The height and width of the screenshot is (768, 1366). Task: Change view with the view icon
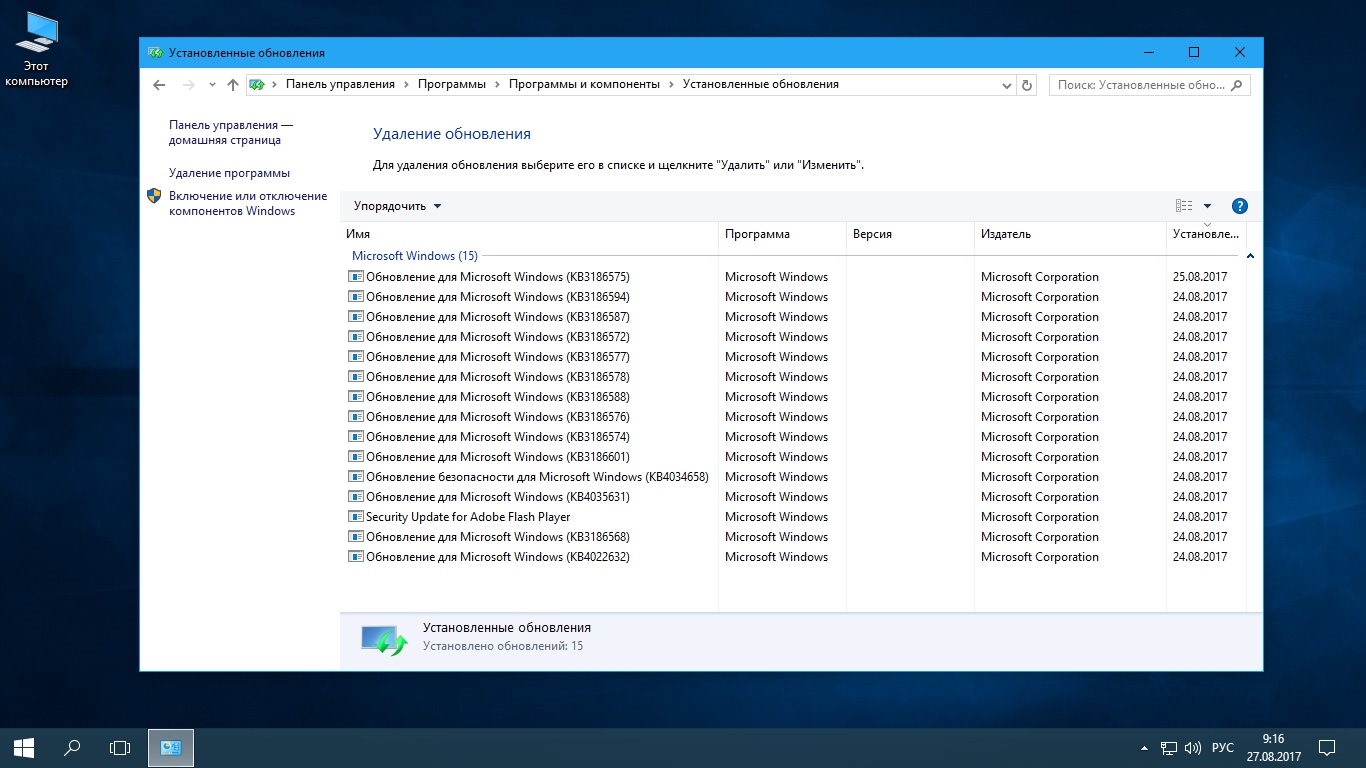[1184, 206]
